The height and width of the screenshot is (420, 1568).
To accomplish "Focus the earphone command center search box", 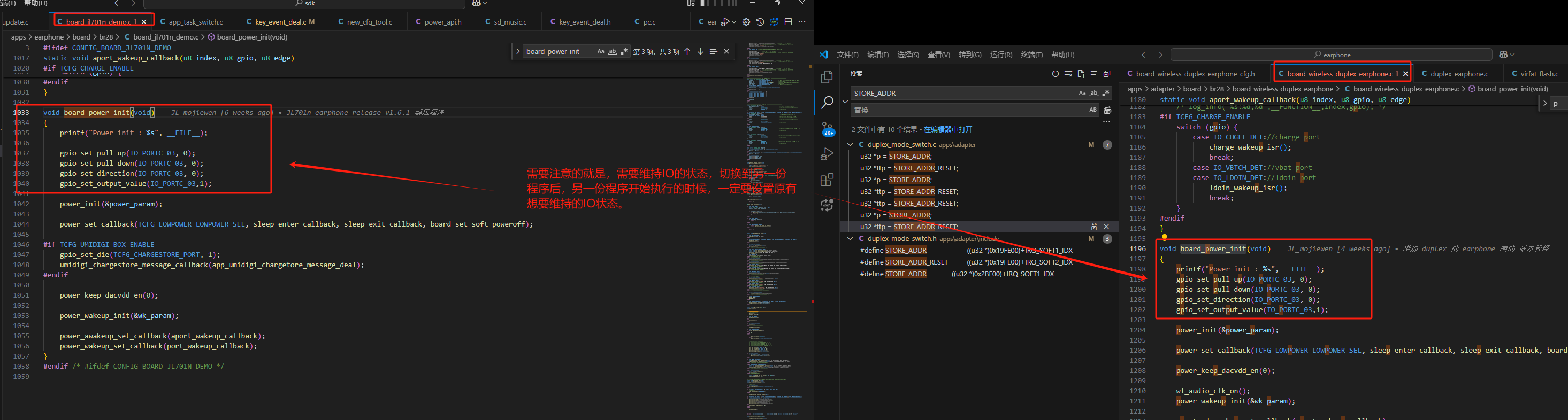I will coord(1331,55).
